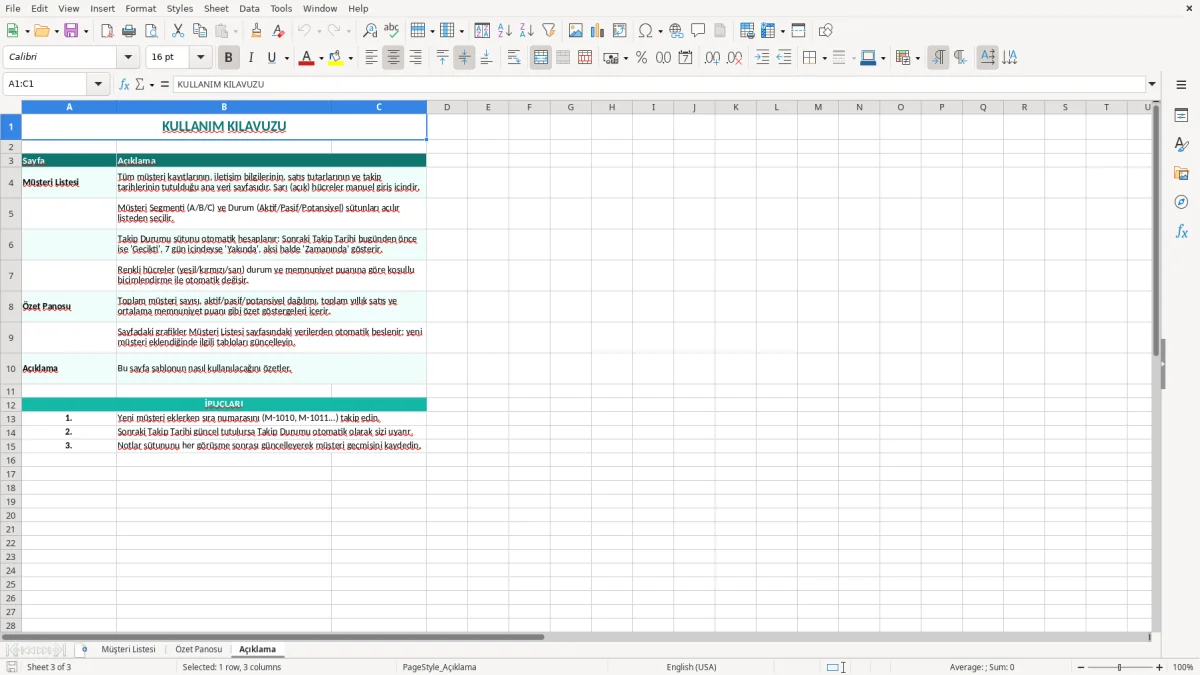Toggle Merge and Center Cells
1200x675 pixels.
coord(541,58)
